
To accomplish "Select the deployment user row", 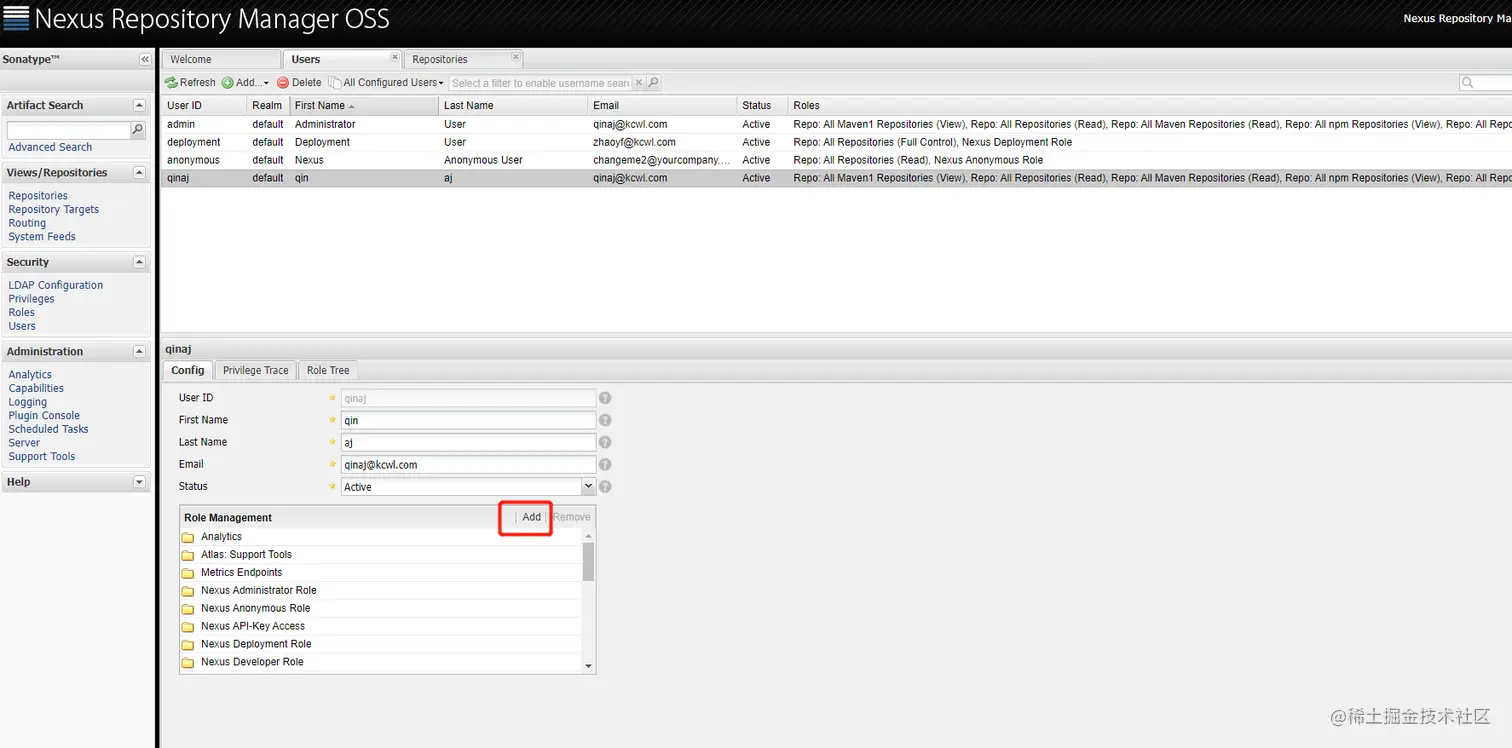I will tap(836, 142).
